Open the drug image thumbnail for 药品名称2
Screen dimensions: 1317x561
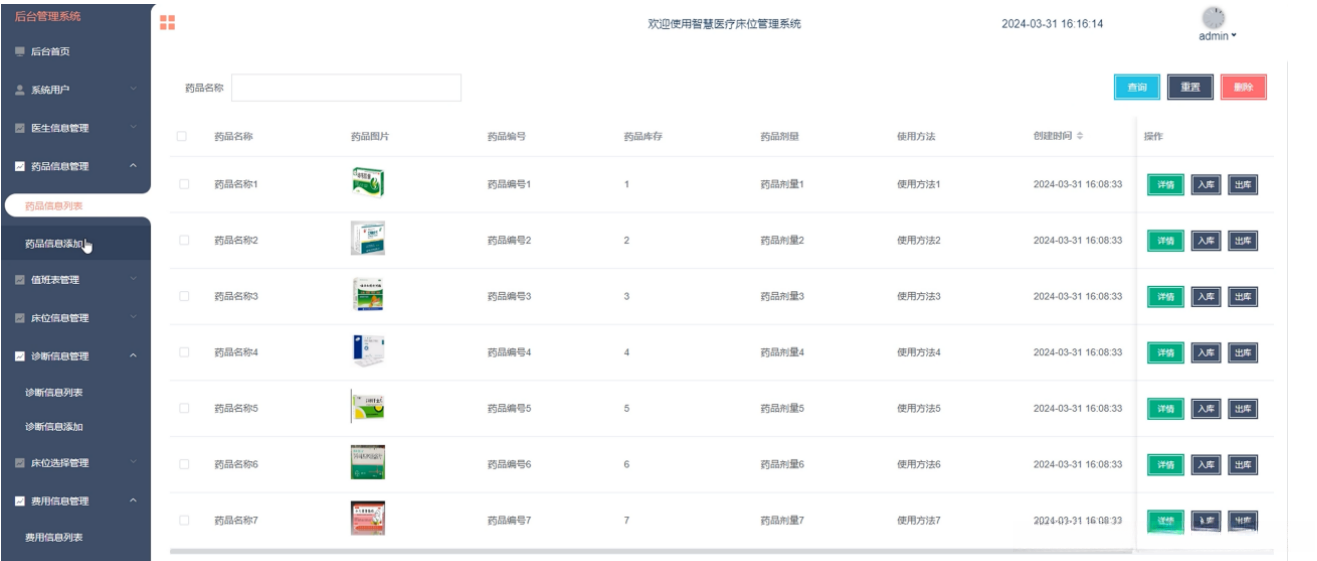tap(367, 239)
